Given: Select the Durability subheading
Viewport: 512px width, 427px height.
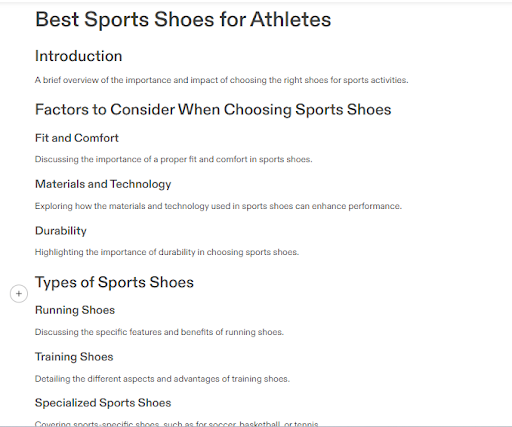Looking at the screenshot, I should coord(61,231).
